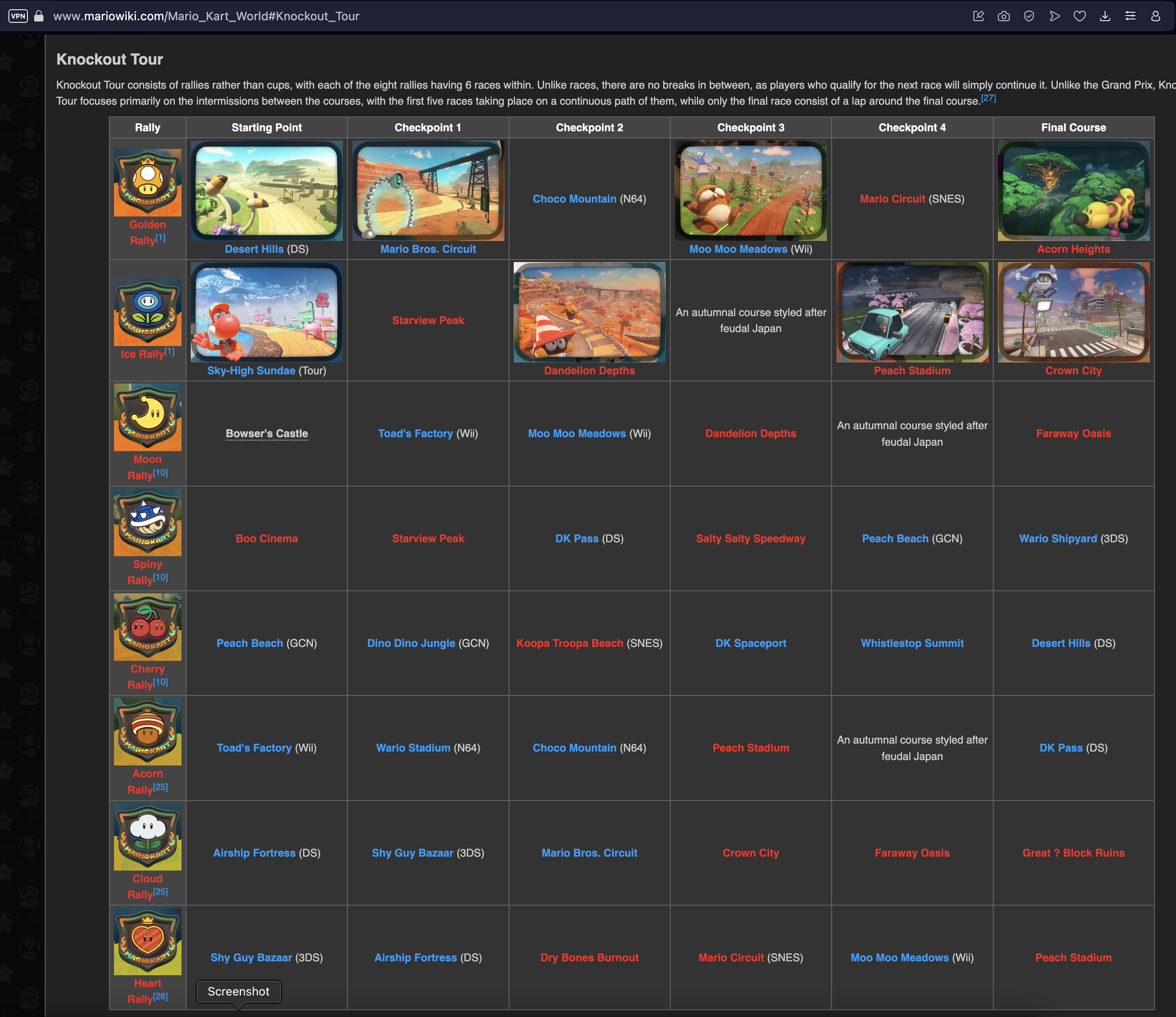Click the address bar URL field
This screenshot has height=1017, width=1176.
[x=206, y=16]
